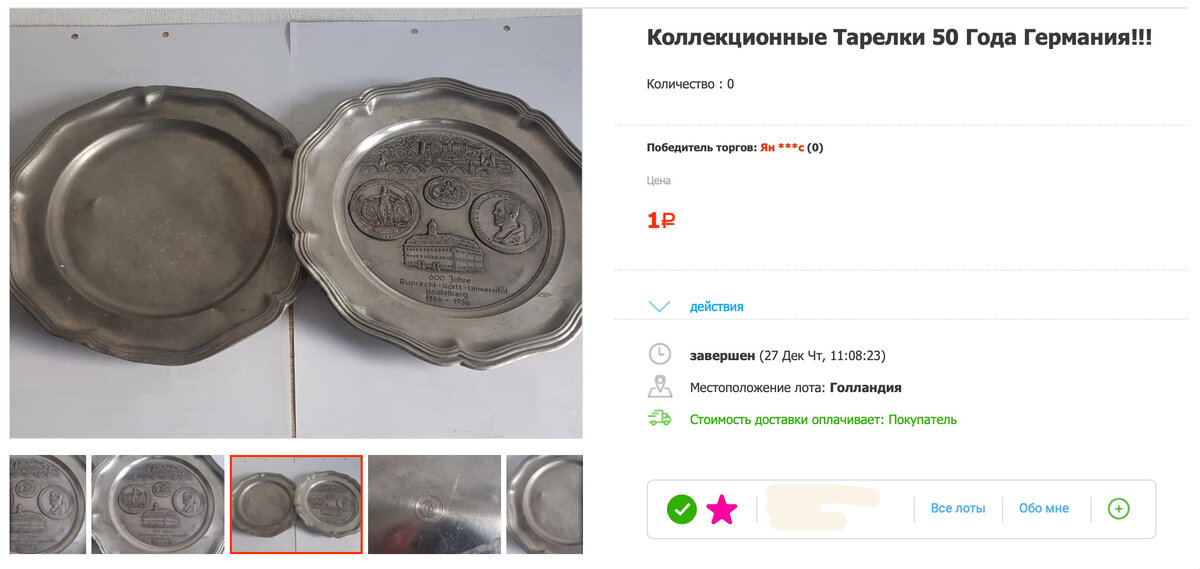This screenshot has width=1200, height=569.
Task: Open the Все лоты link
Action: click(958, 508)
